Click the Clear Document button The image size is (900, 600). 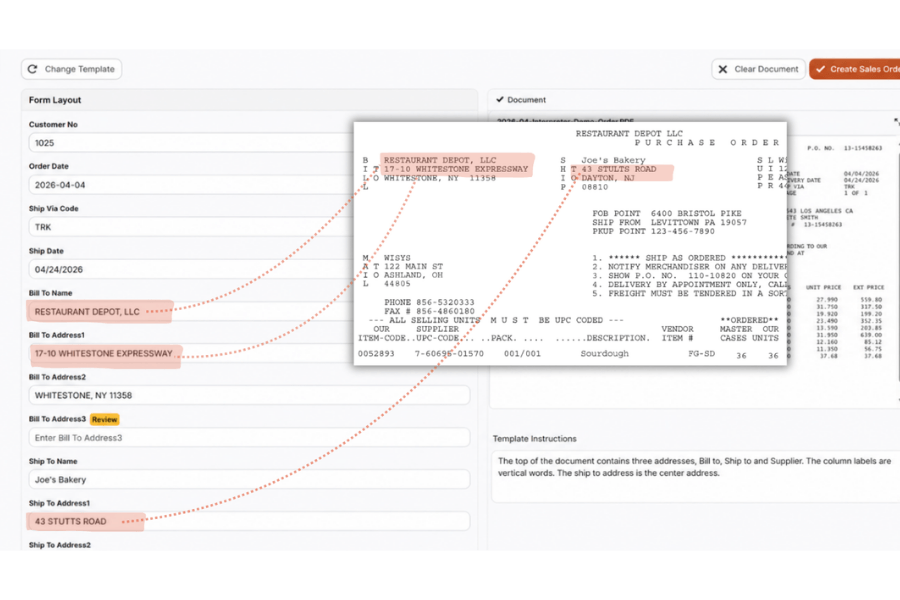tap(758, 69)
